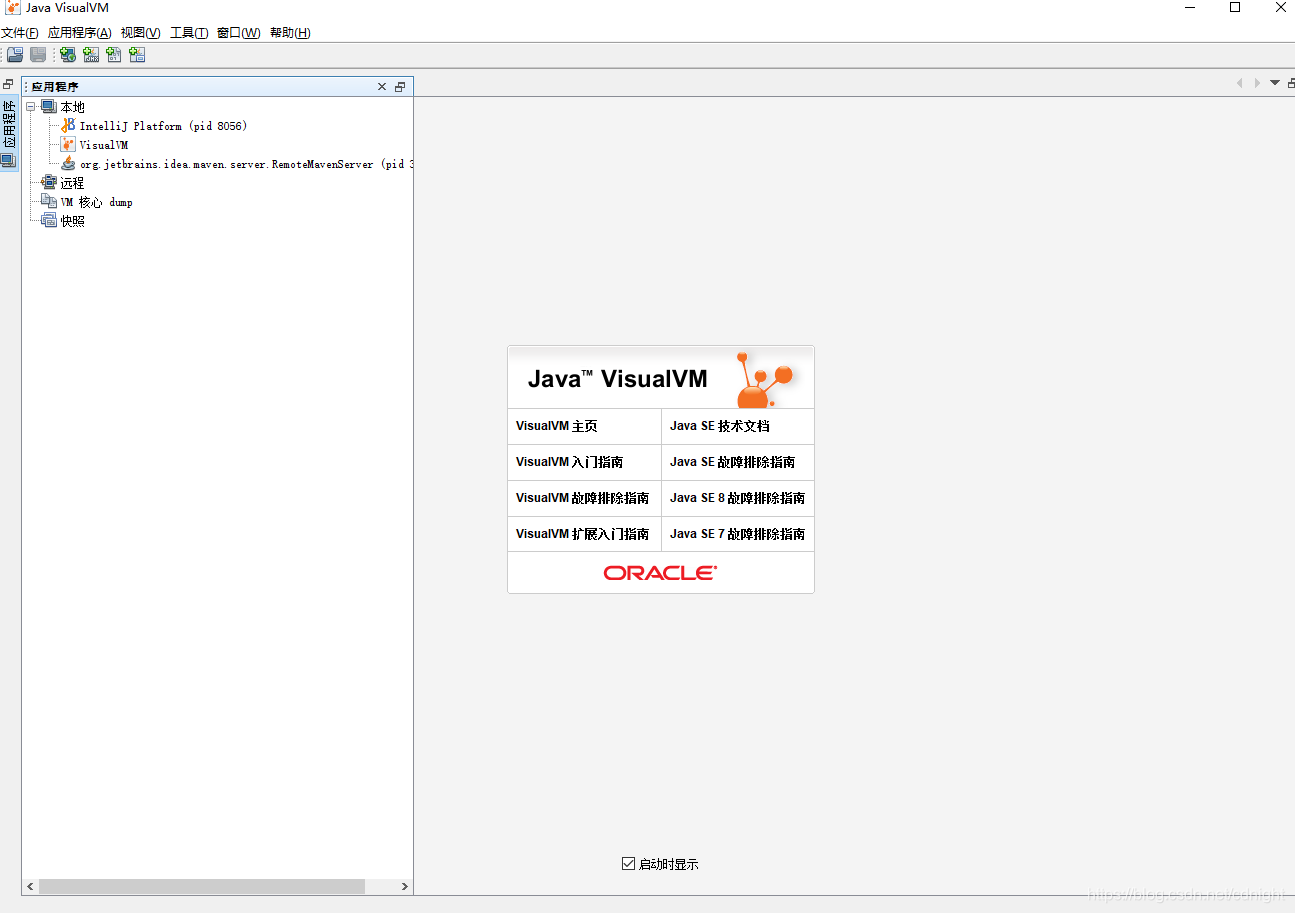Click the horizontal scrollbar thumb

[201, 886]
